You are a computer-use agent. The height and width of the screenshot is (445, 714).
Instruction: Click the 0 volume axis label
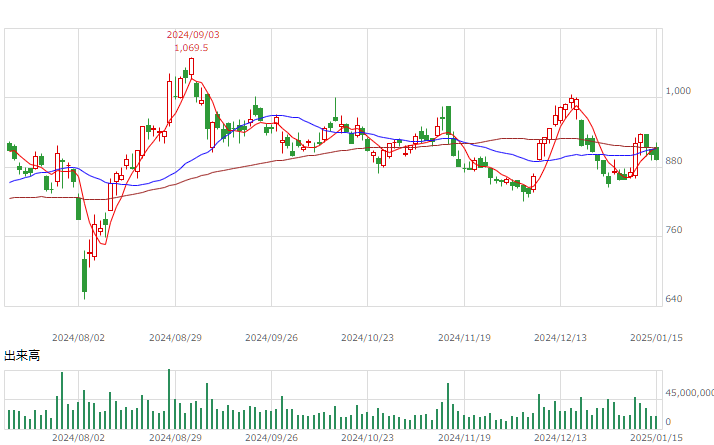668,422
